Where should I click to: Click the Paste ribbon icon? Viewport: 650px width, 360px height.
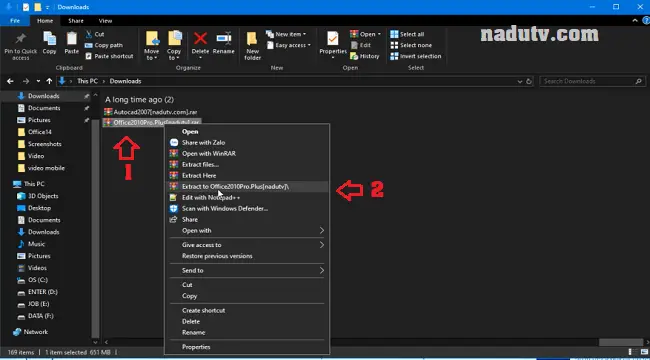[72, 39]
